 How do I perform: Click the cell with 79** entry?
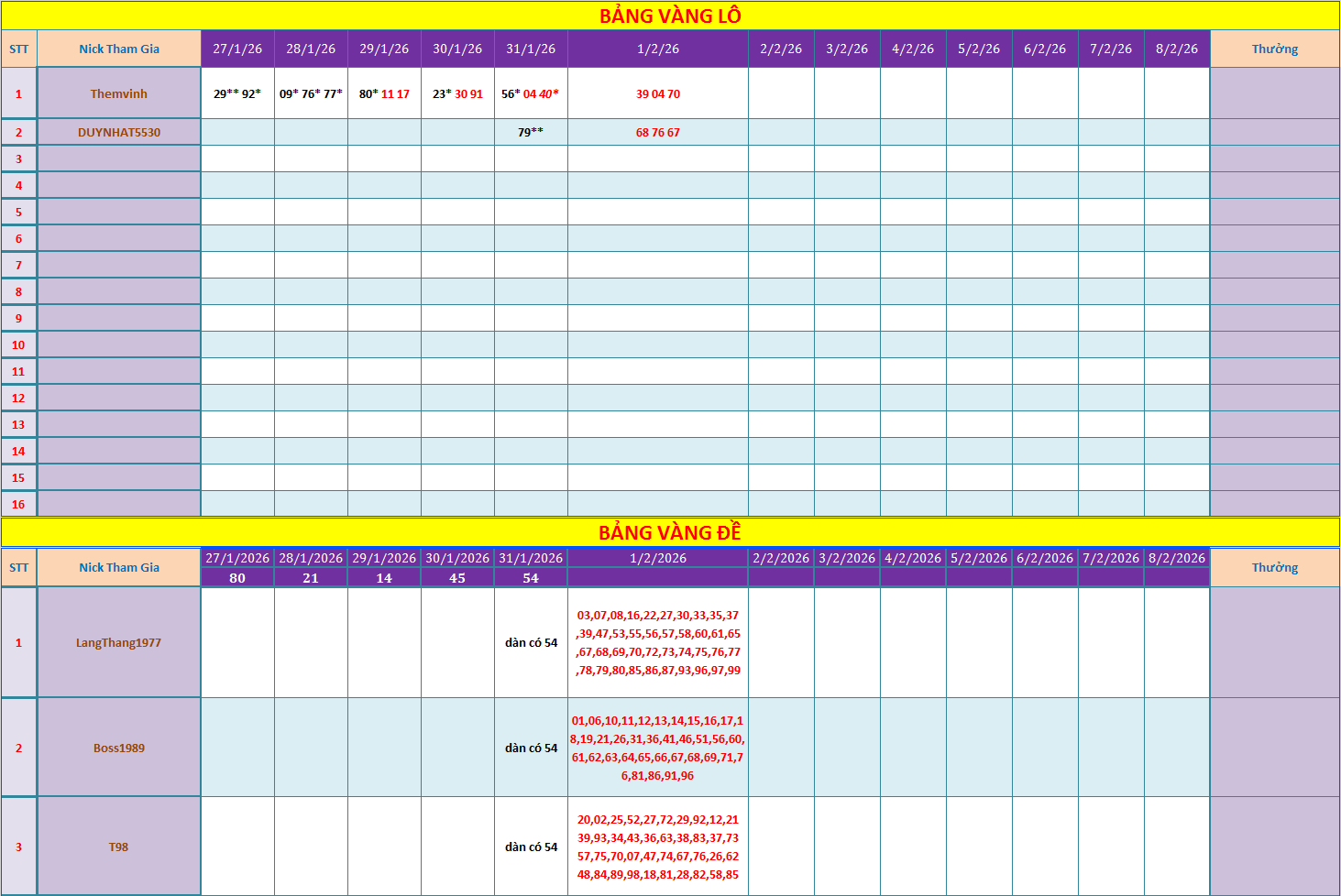[531, 132]
